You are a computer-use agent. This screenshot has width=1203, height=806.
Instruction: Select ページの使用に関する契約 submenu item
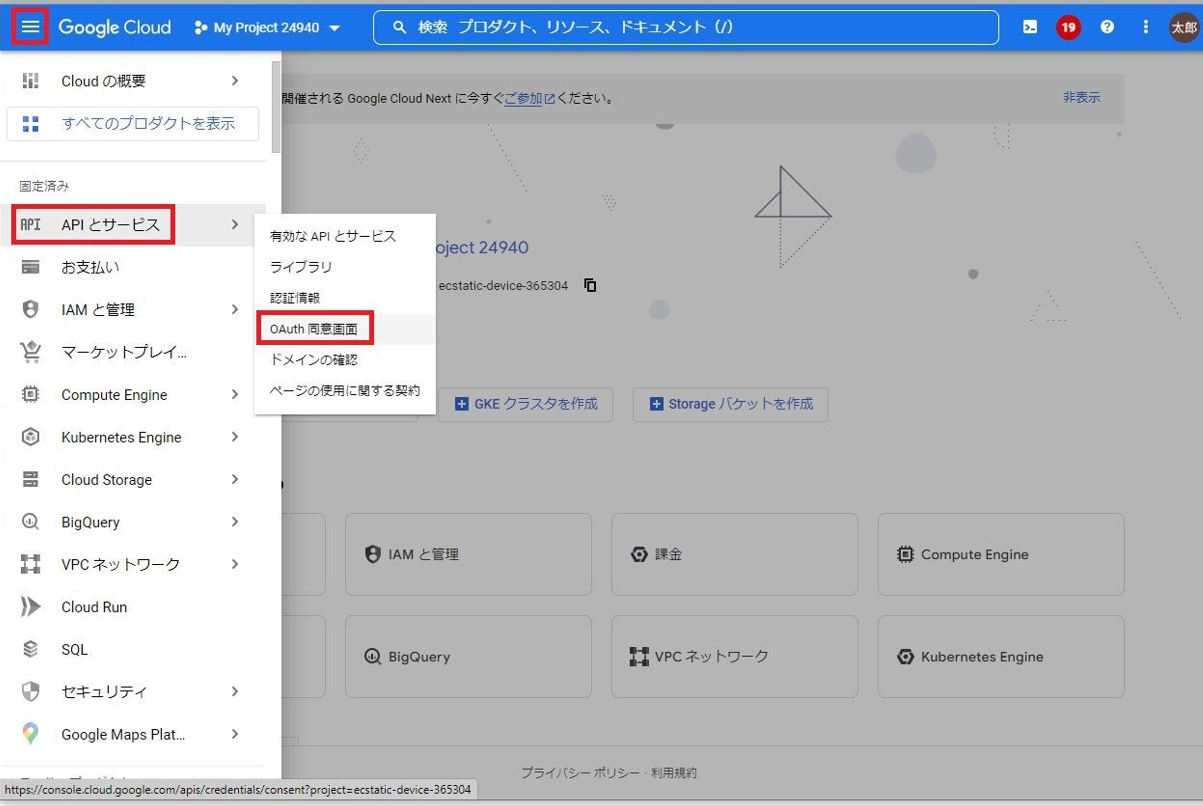click(345, 391)
